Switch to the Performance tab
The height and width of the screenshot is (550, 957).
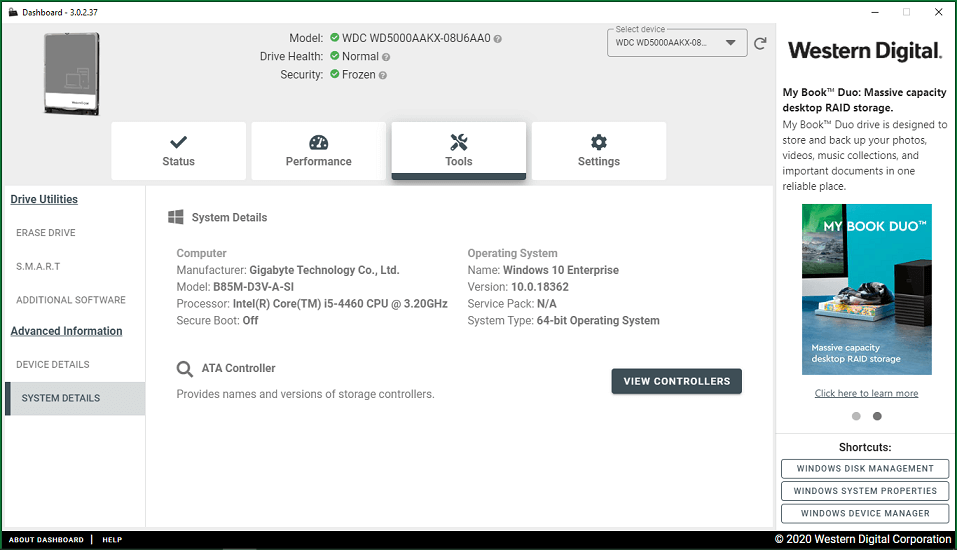319,151
